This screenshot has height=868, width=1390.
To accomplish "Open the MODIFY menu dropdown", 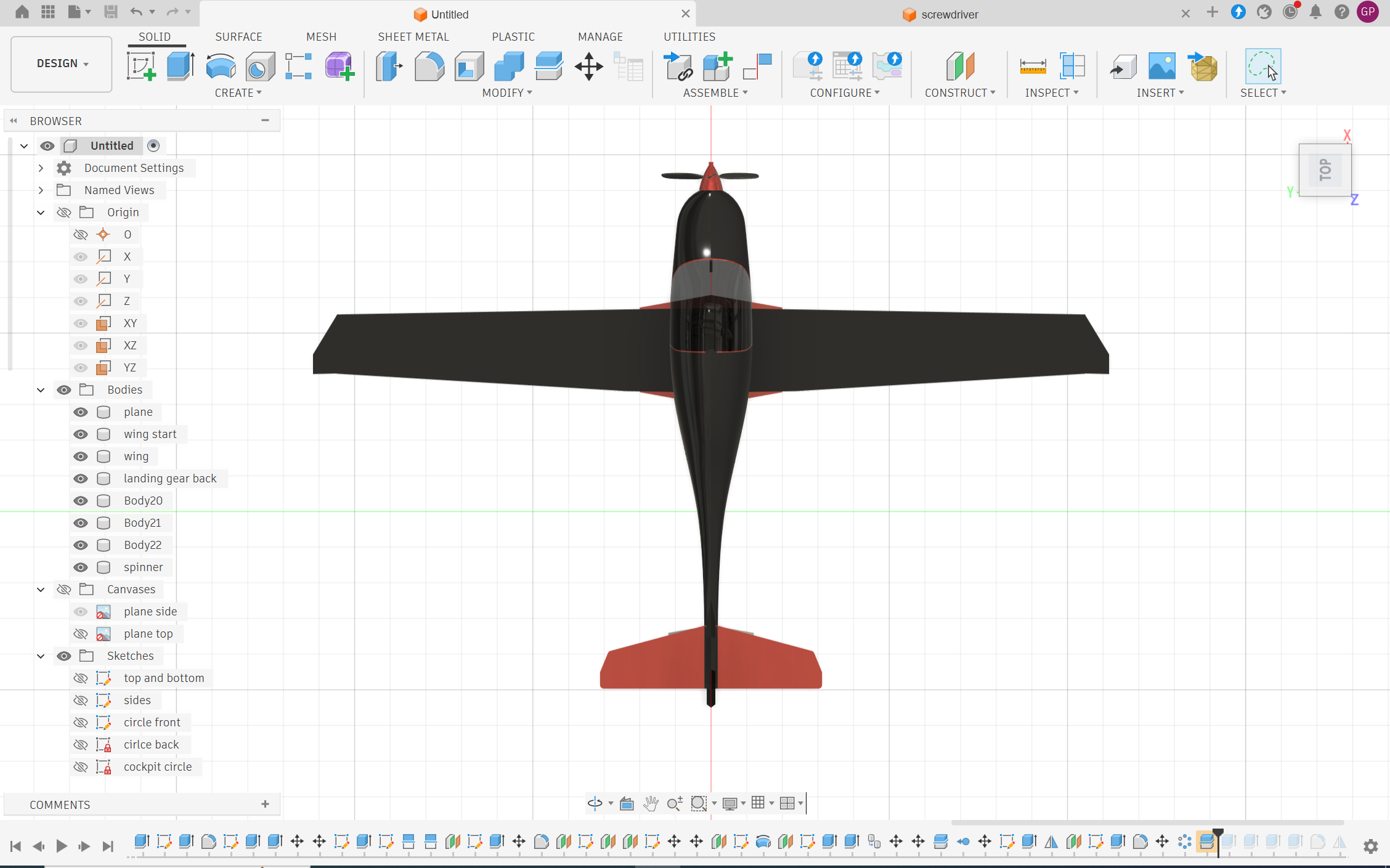I will tap(507, 92).
